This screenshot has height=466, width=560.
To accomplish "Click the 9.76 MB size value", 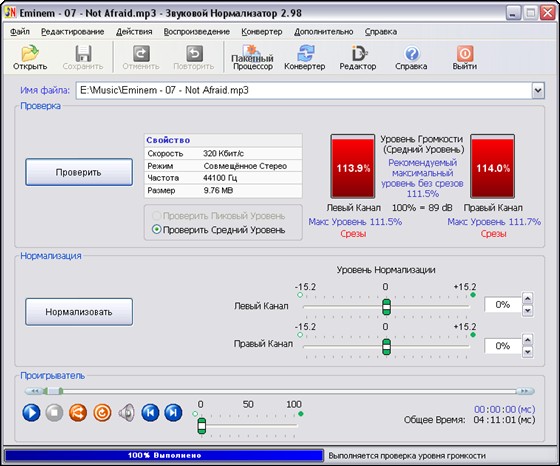I will (x=218, y=190).
